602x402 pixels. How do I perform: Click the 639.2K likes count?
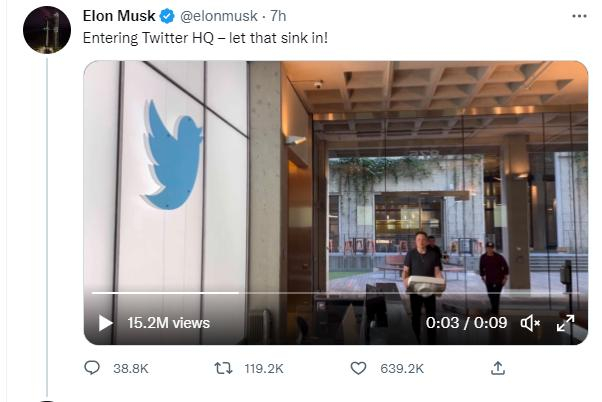(402, 369)
